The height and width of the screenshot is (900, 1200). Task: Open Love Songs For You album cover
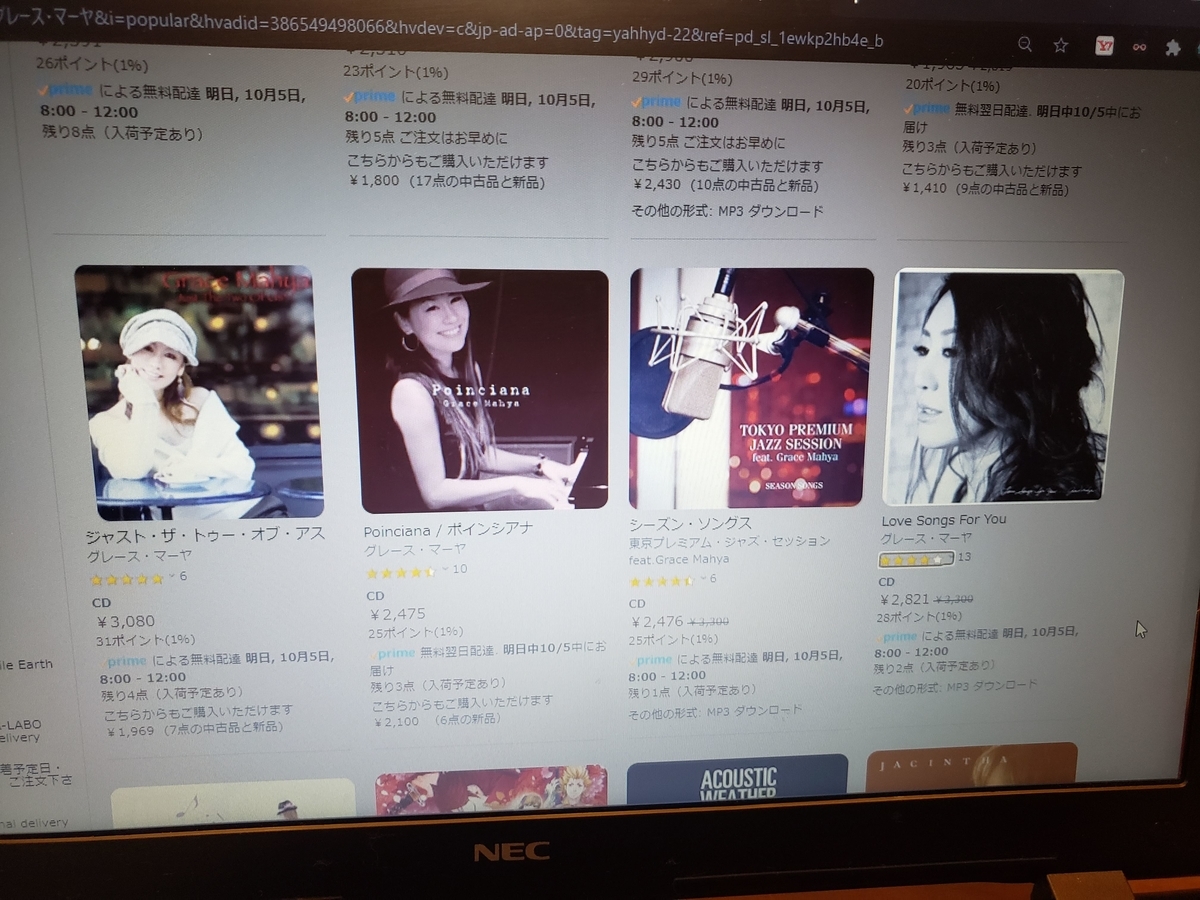pyautogui.click(x=1003, y=385)
